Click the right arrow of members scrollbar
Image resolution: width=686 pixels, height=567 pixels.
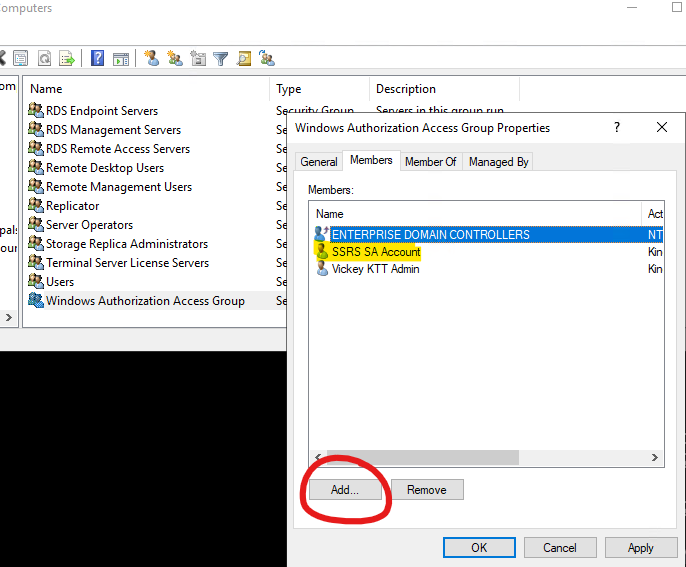(654, 458)
